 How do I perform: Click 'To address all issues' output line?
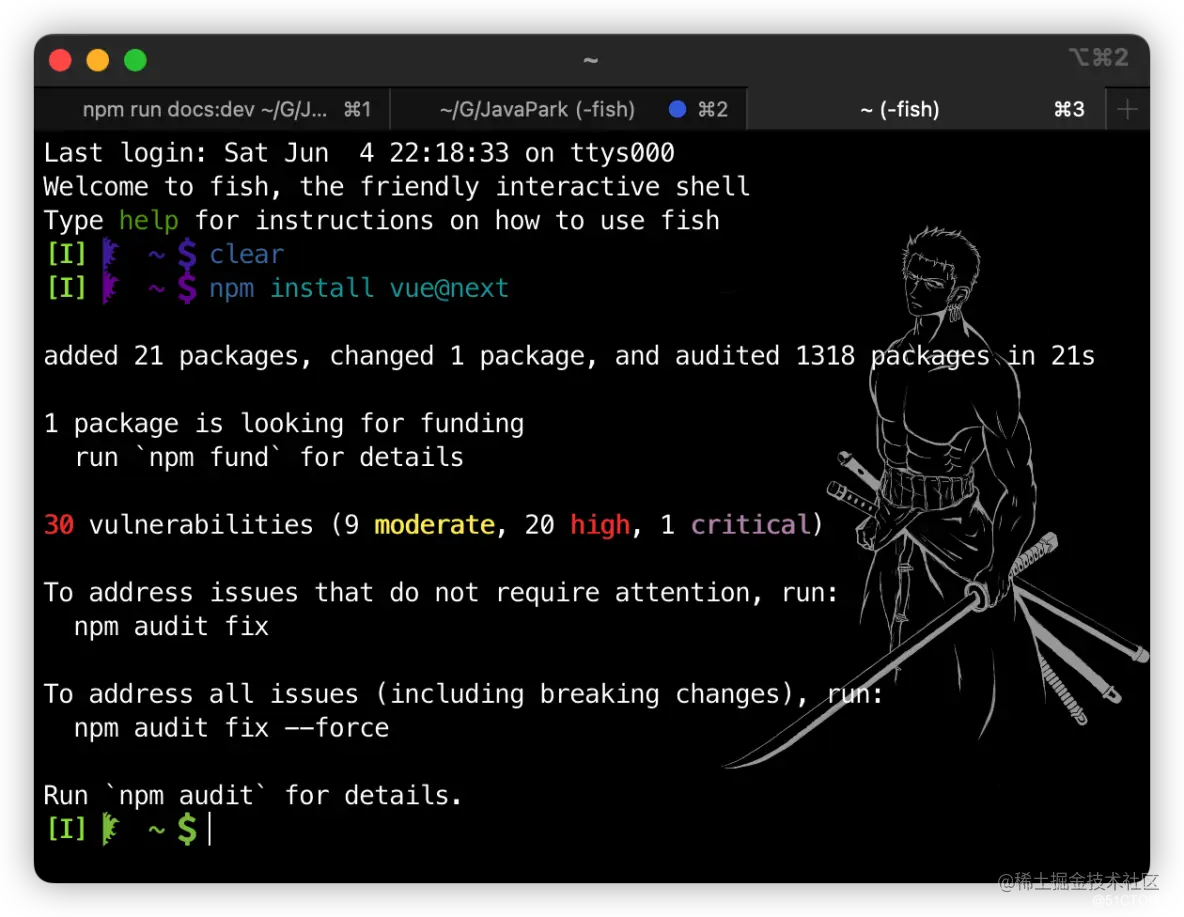pos(463,693)
